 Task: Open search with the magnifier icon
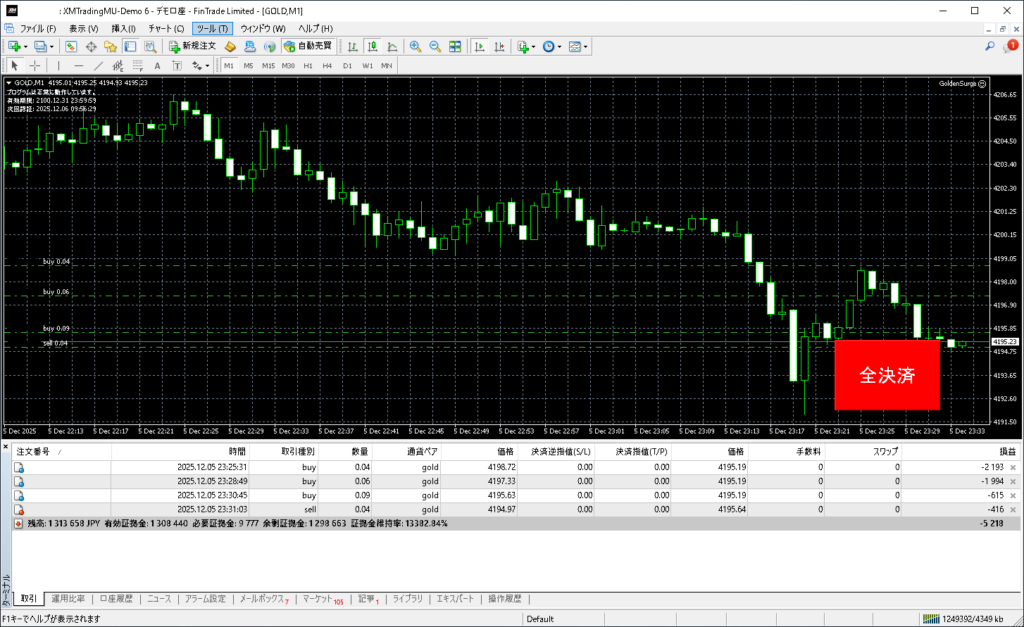point(990,46)
